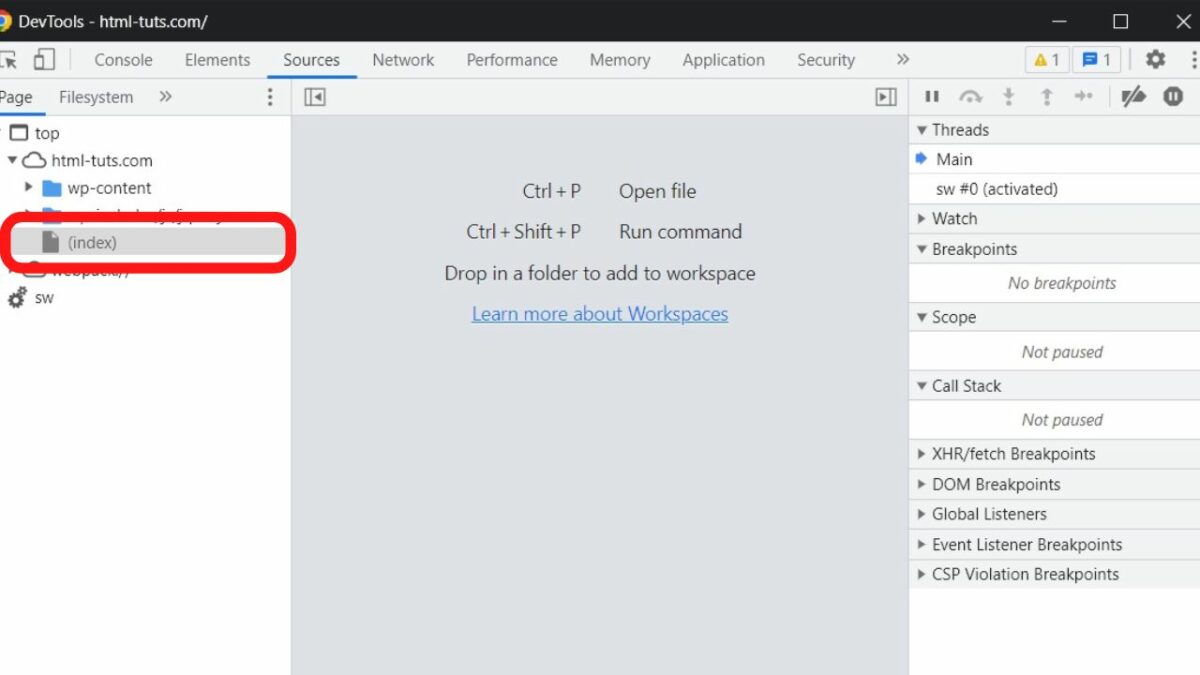
Task: Open DevTools settings via the gear icon
Action: tap(1155, 60)
